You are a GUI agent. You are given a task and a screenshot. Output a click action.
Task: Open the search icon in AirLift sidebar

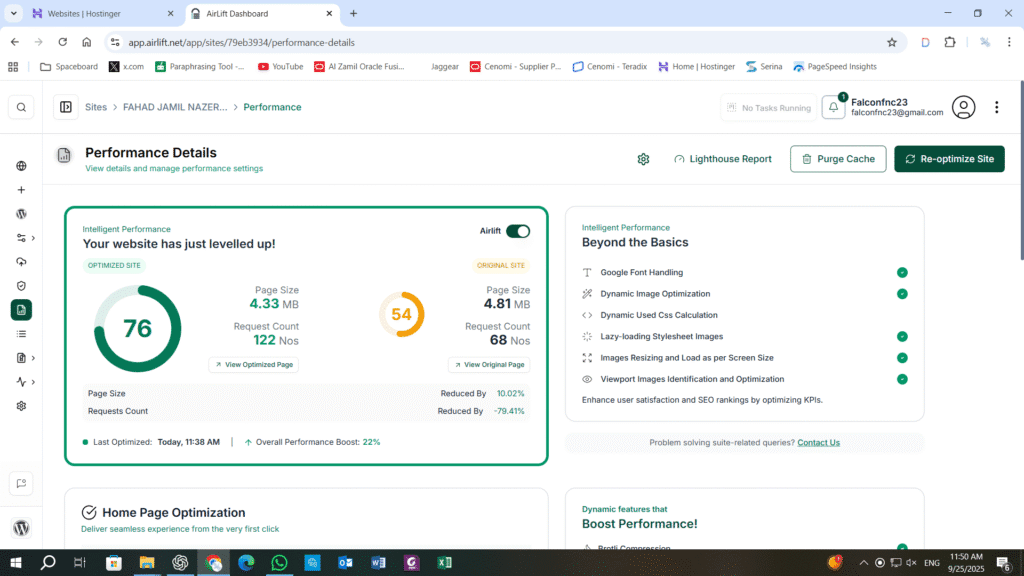pos(21,107)
